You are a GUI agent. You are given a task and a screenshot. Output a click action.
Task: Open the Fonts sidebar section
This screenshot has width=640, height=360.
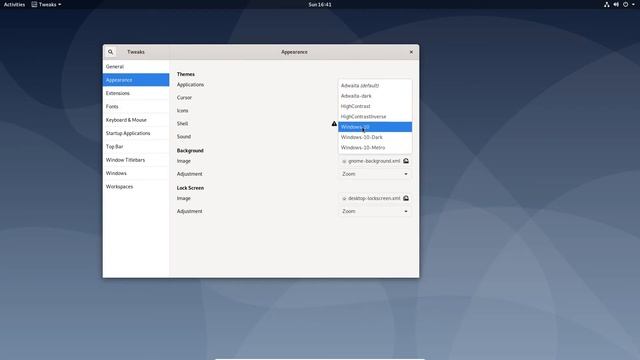pyautogui.click(x=136, y=107)
